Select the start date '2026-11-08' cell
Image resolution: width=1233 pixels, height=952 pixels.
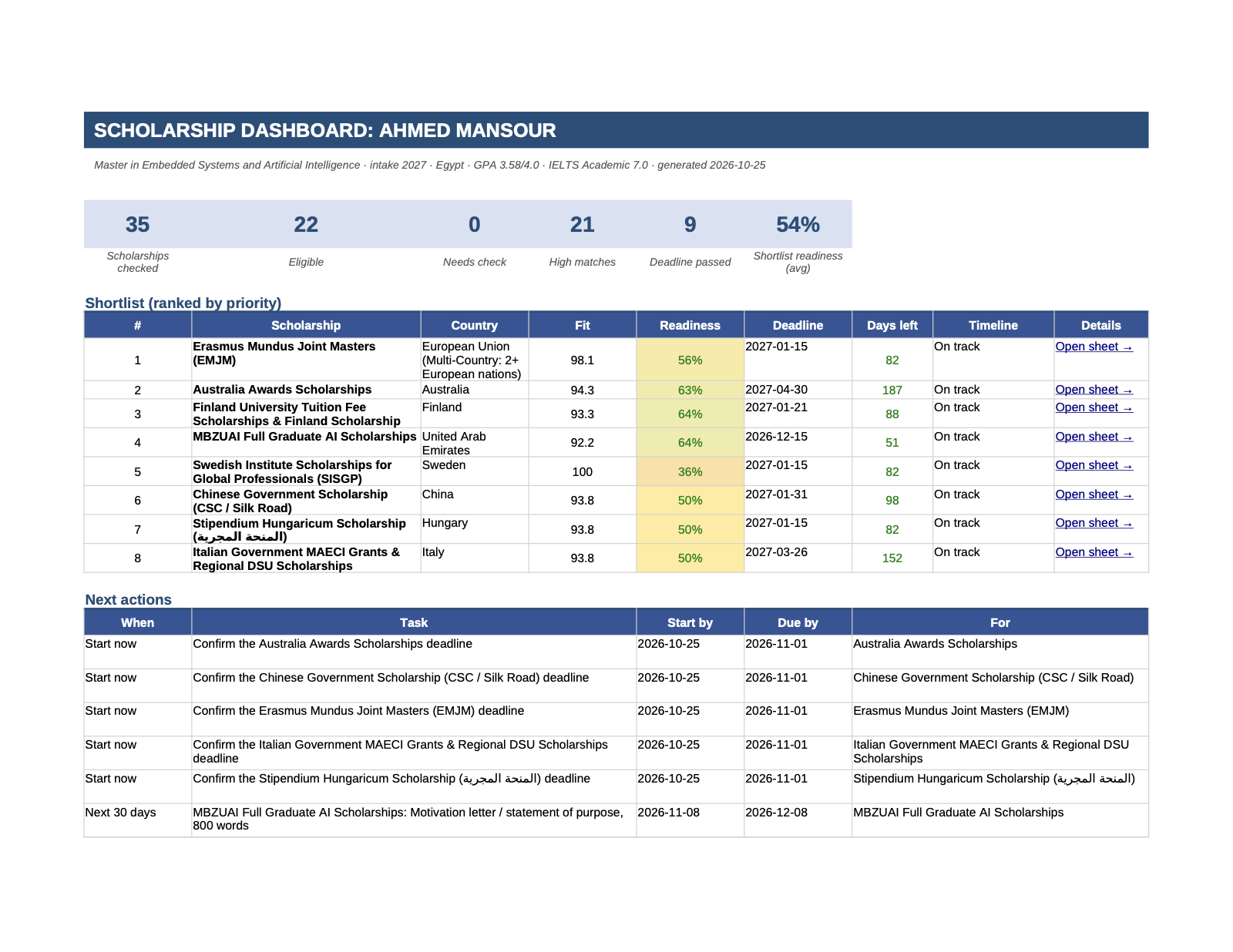(x=690, y=820)
